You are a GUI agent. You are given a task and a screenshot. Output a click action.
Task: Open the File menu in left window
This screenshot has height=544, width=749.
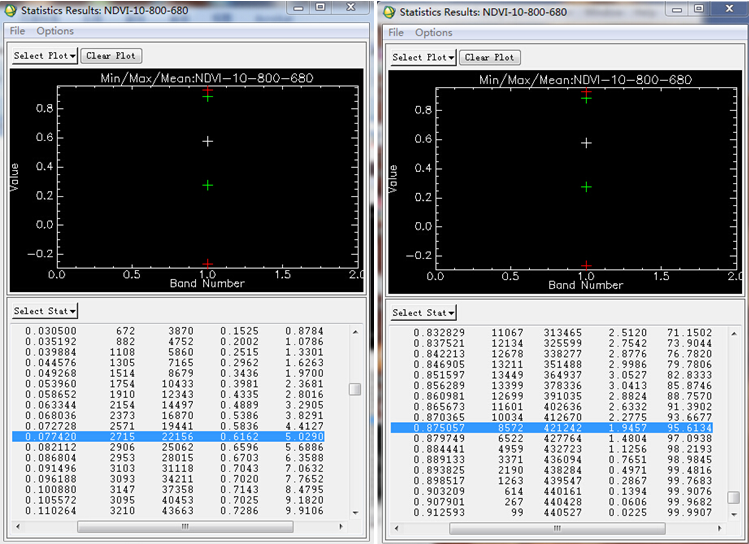pyautogui.click(x=18, y=31)
